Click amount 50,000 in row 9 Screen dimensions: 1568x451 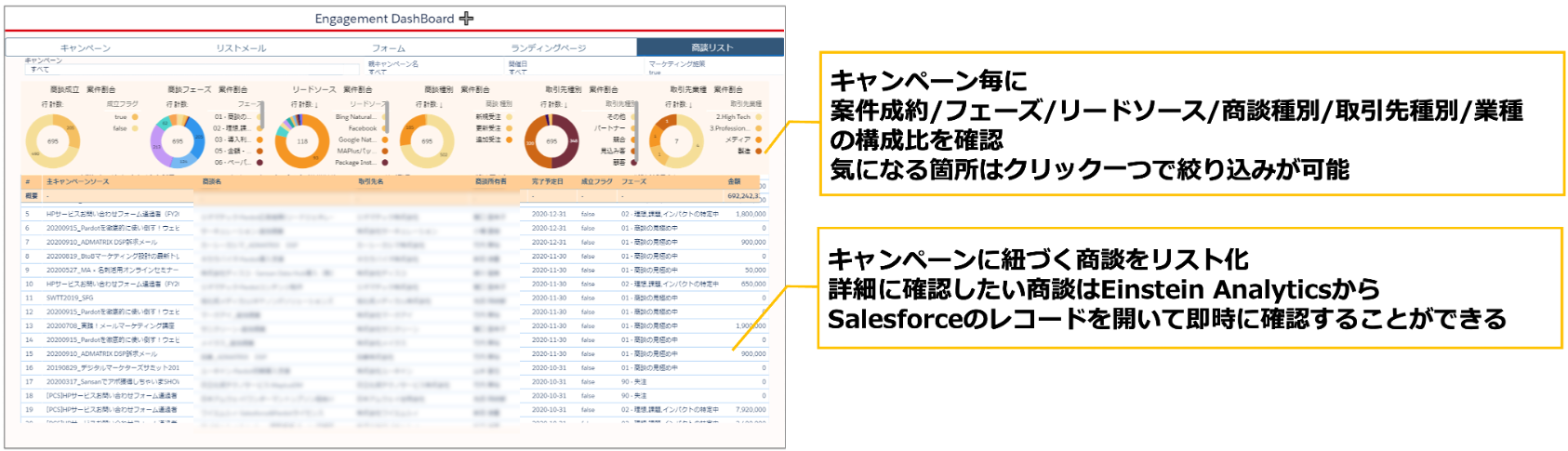pos(755,270)
